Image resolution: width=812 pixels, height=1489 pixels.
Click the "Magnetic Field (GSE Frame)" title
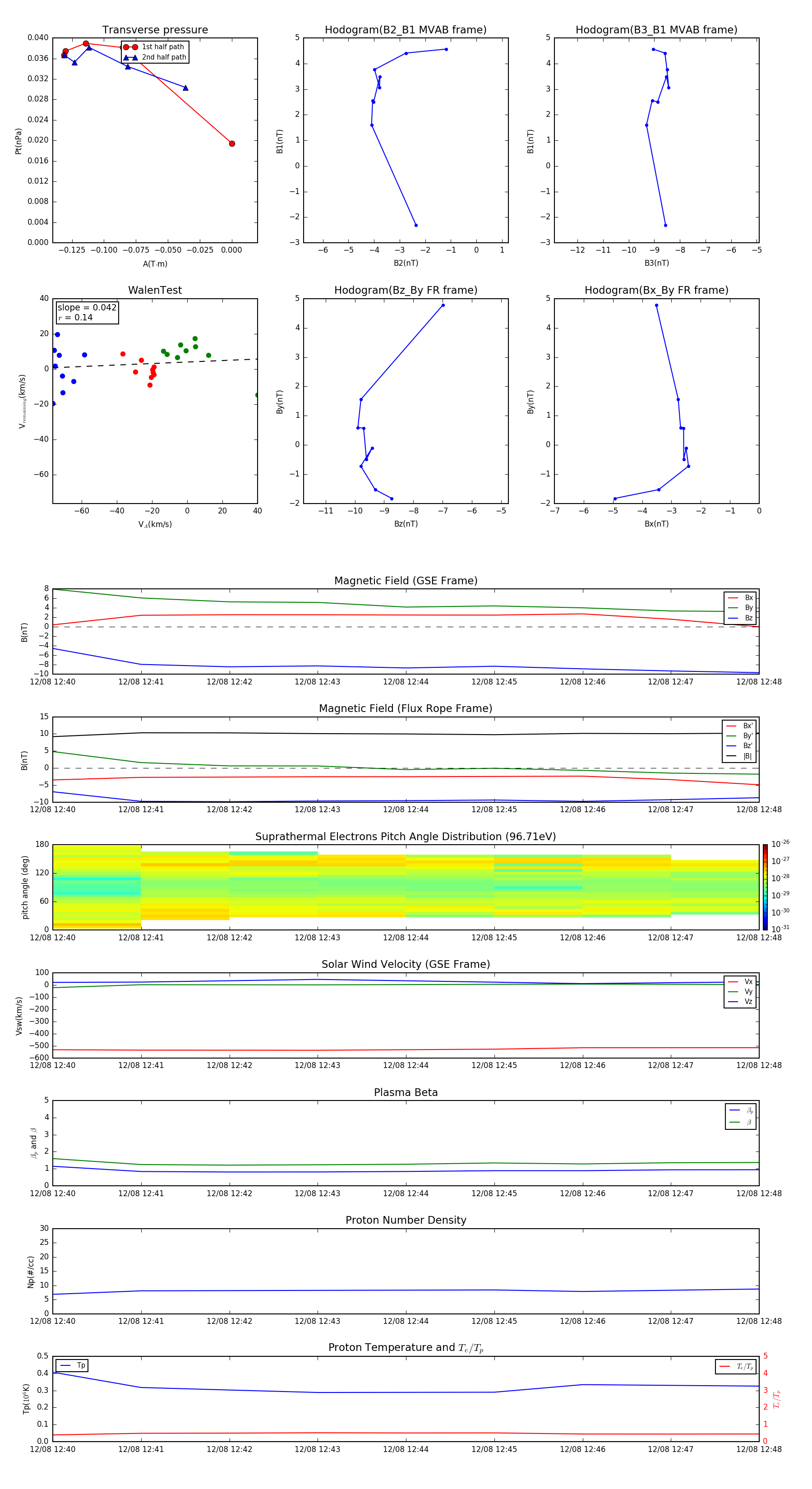(x=406, y=581)
